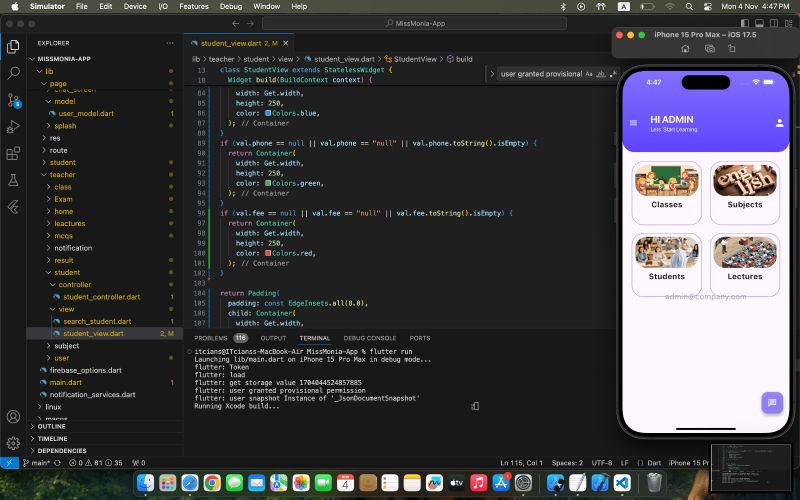Viewport: 800px width, 500px height.
Task: Toggle Match Case in find widget
Action: coord(589,74)
